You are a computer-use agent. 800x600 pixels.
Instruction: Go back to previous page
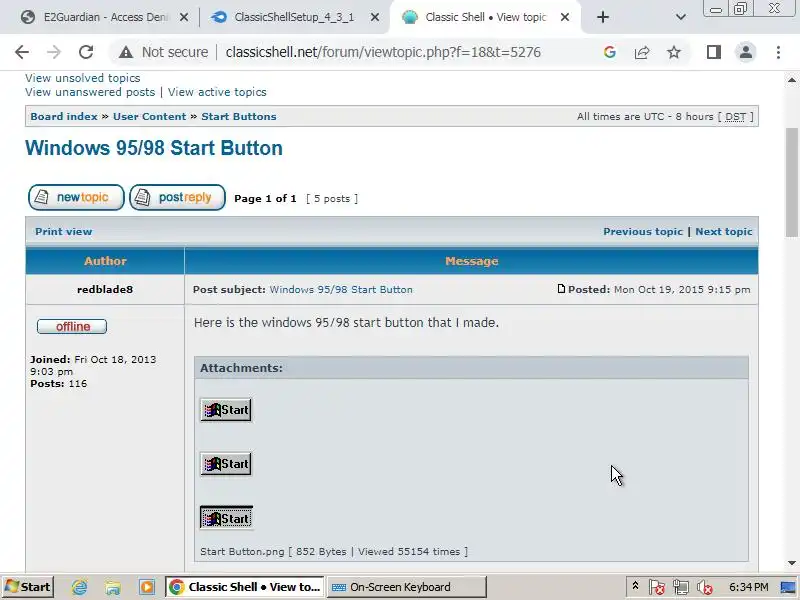pos(22,52)
